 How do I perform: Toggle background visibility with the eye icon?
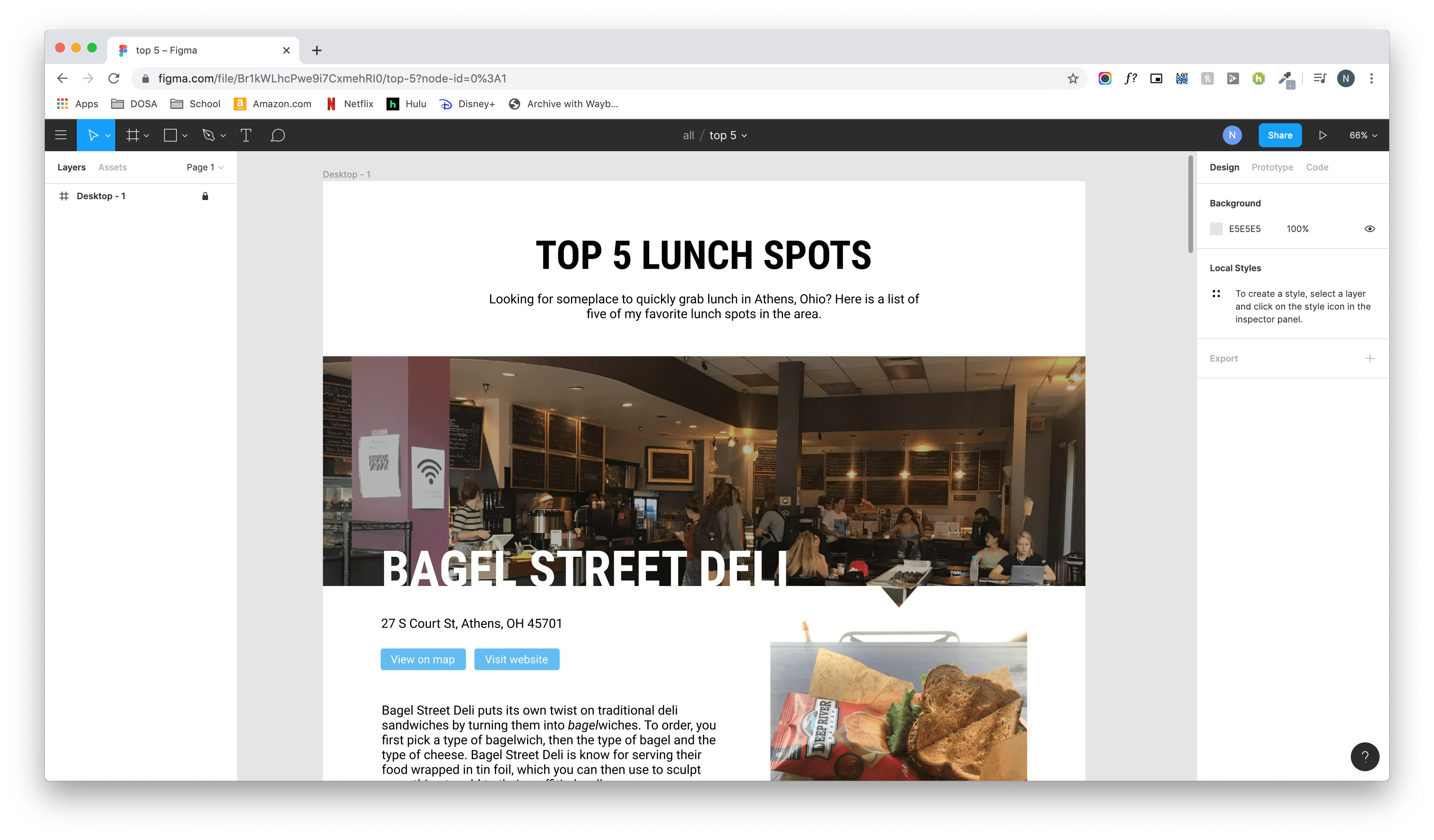click(x=1370, y=229)
